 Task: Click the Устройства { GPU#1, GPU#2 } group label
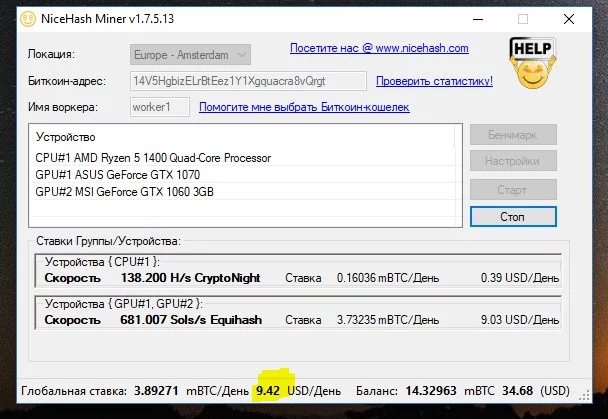click(x=123, y=304)
